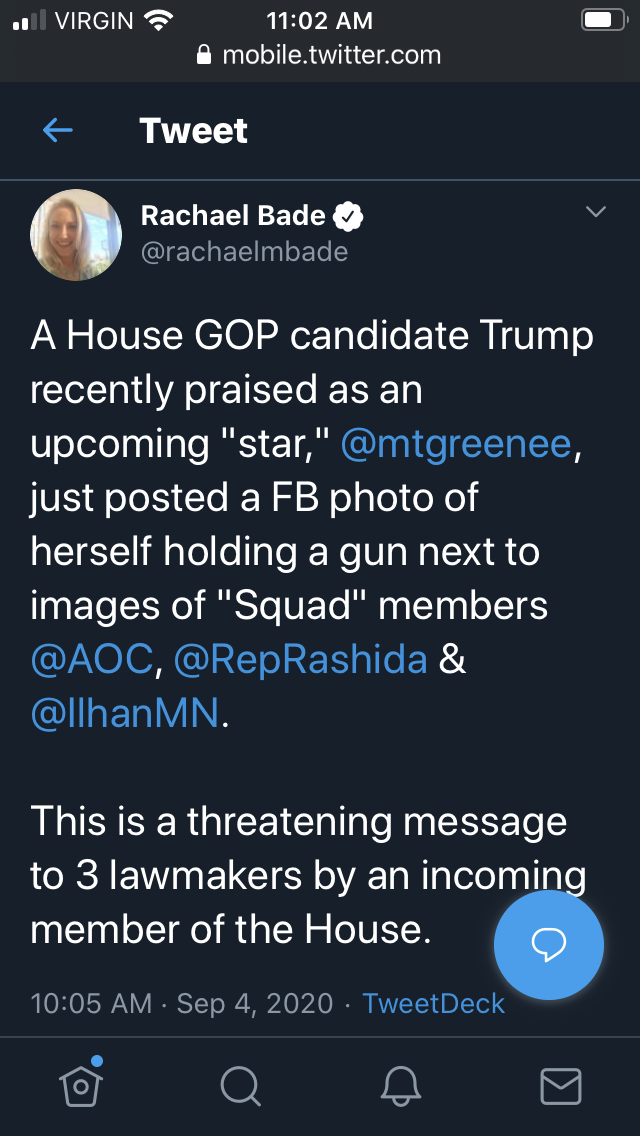The width and height of the screenshot is (640, 1136).
Task: Open the @IlhanMN mention link
Action: 124,713
